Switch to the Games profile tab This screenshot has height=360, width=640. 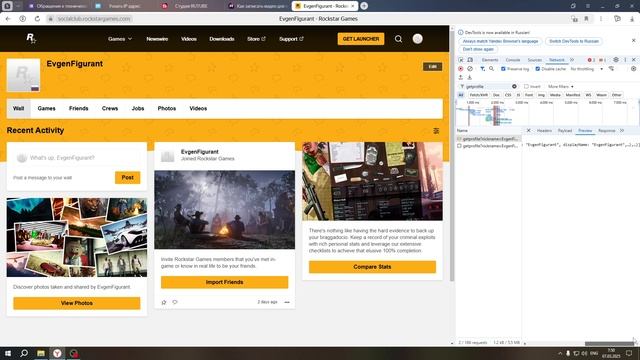47,109
